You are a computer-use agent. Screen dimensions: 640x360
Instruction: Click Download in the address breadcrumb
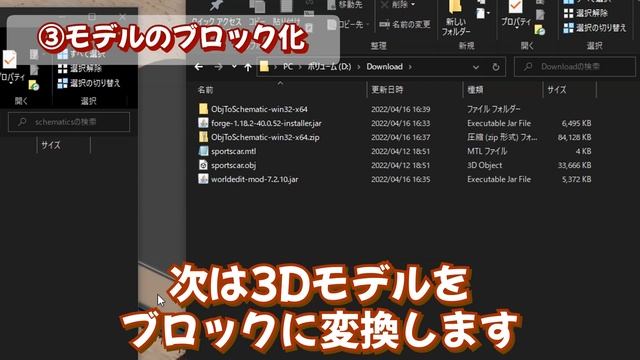tap(384, 67)
